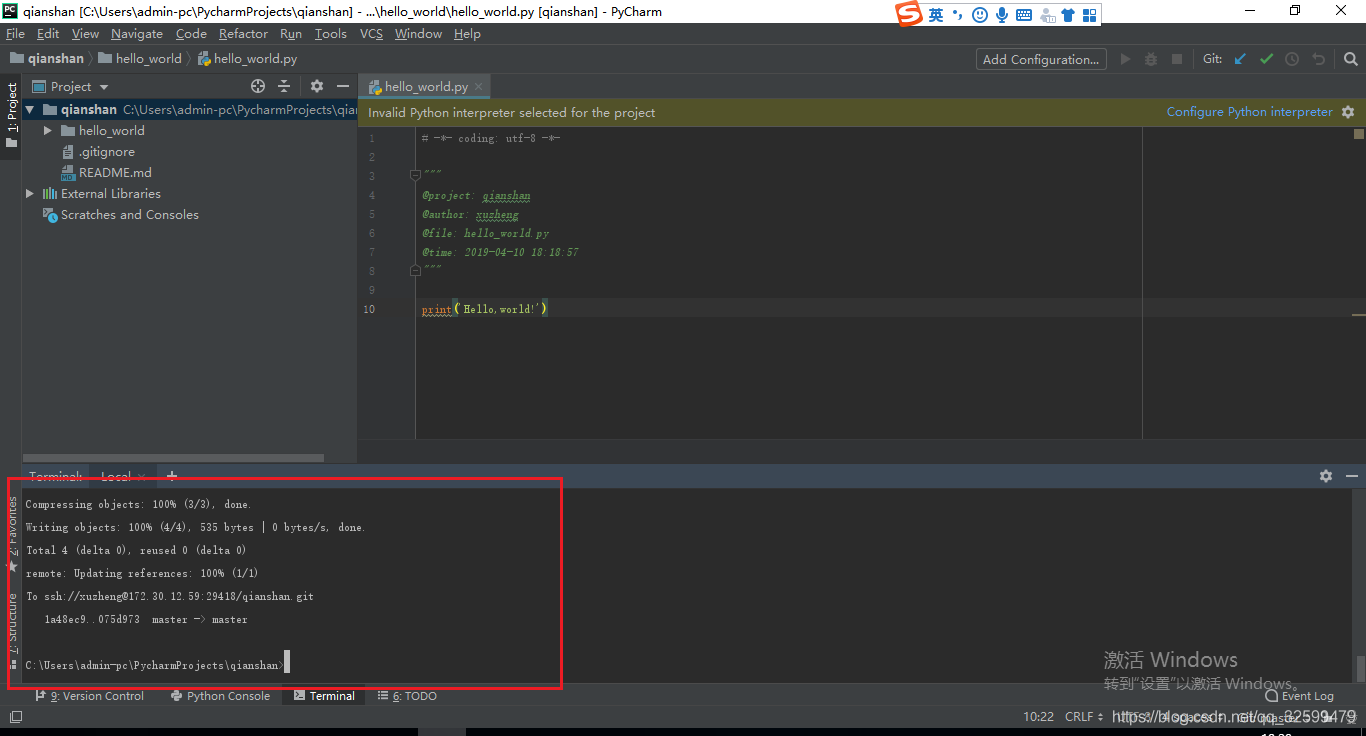Open the Navigate menu
This screenshot has height=736, width=1366.
coord(137,34)
